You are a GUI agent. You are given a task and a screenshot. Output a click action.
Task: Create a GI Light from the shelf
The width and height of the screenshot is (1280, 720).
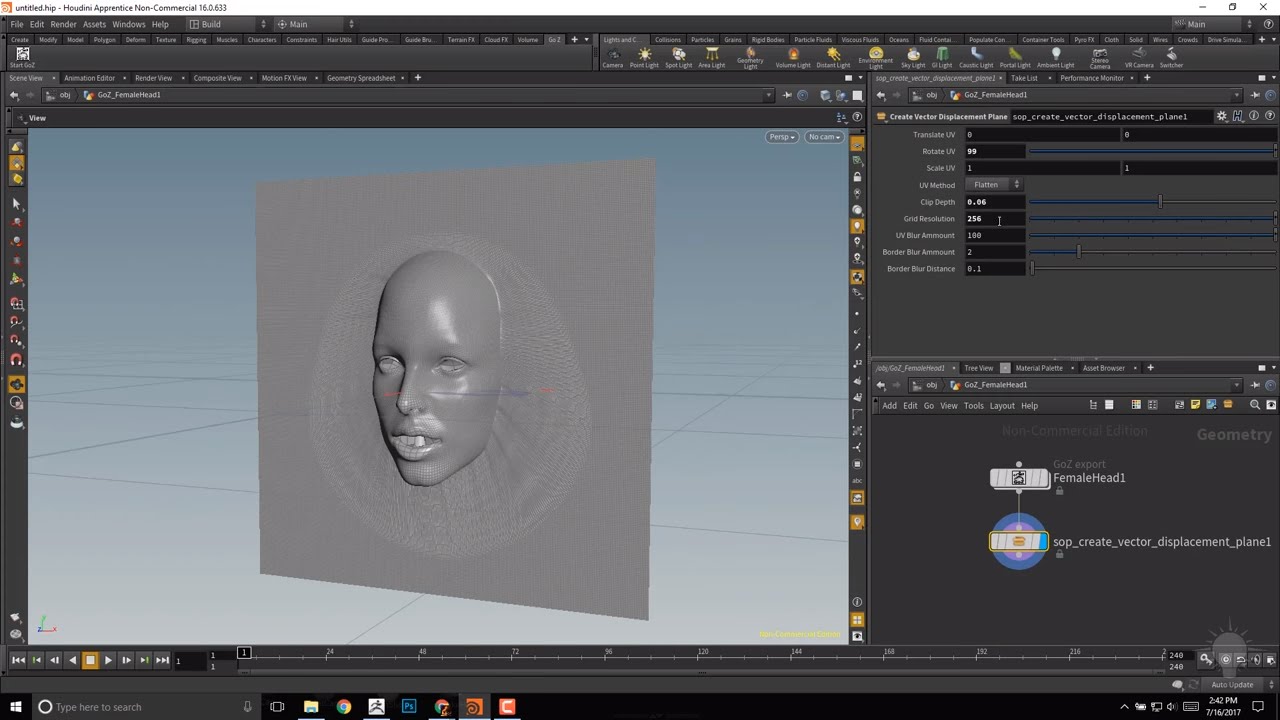tap(942, 58)
